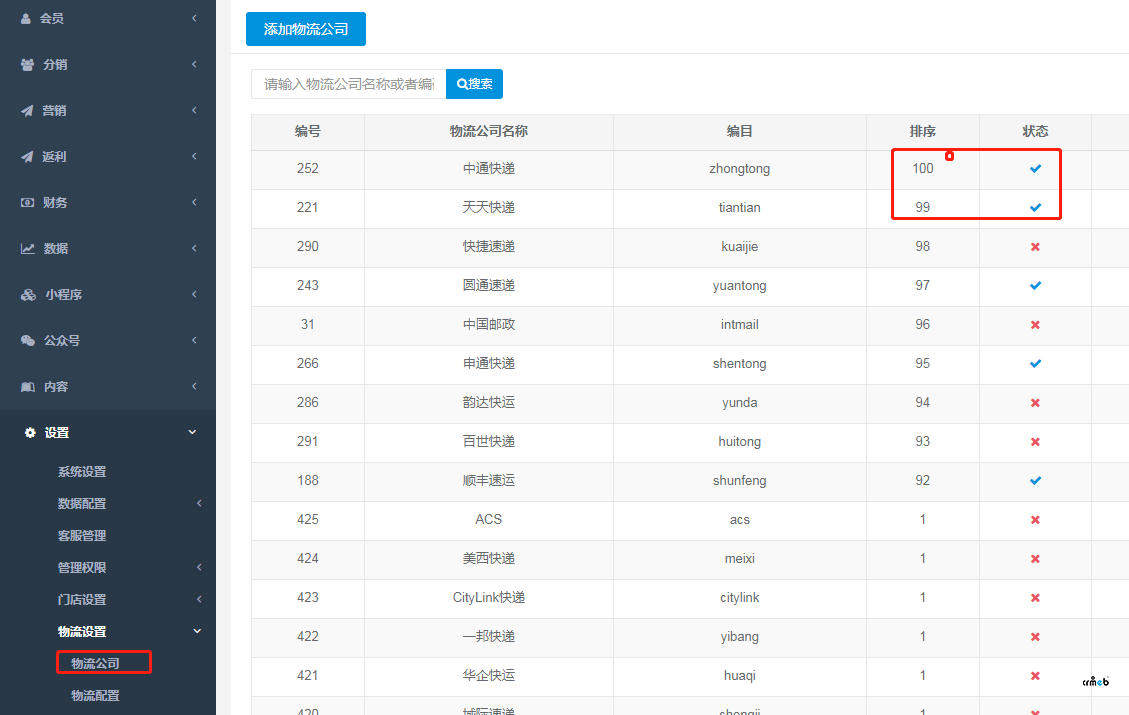Open the 数据配置 sidebar item
Viewport: 1129px width, 715px height.
coord(82,503)
